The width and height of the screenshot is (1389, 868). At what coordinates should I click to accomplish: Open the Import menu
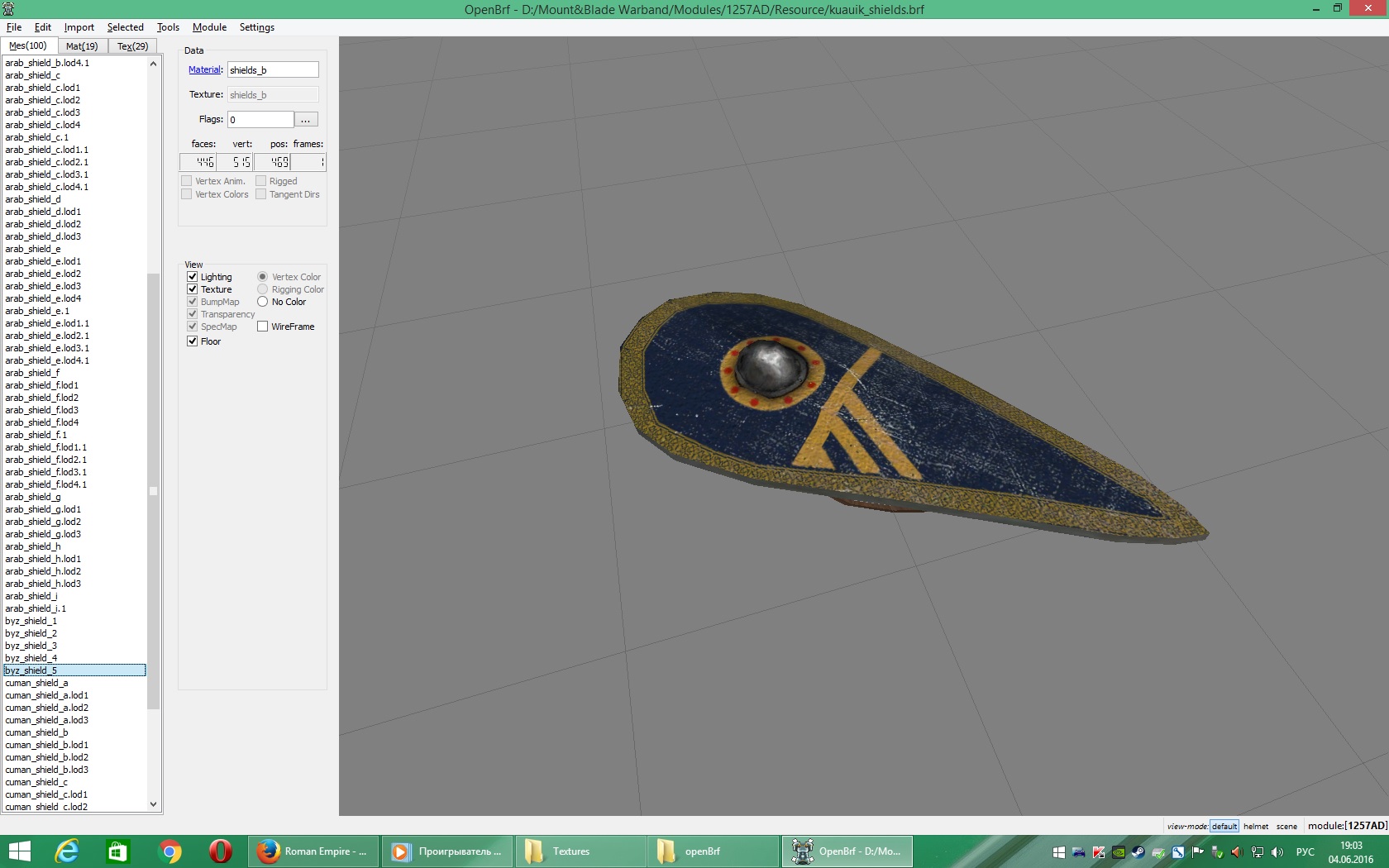tap(79, 27)
